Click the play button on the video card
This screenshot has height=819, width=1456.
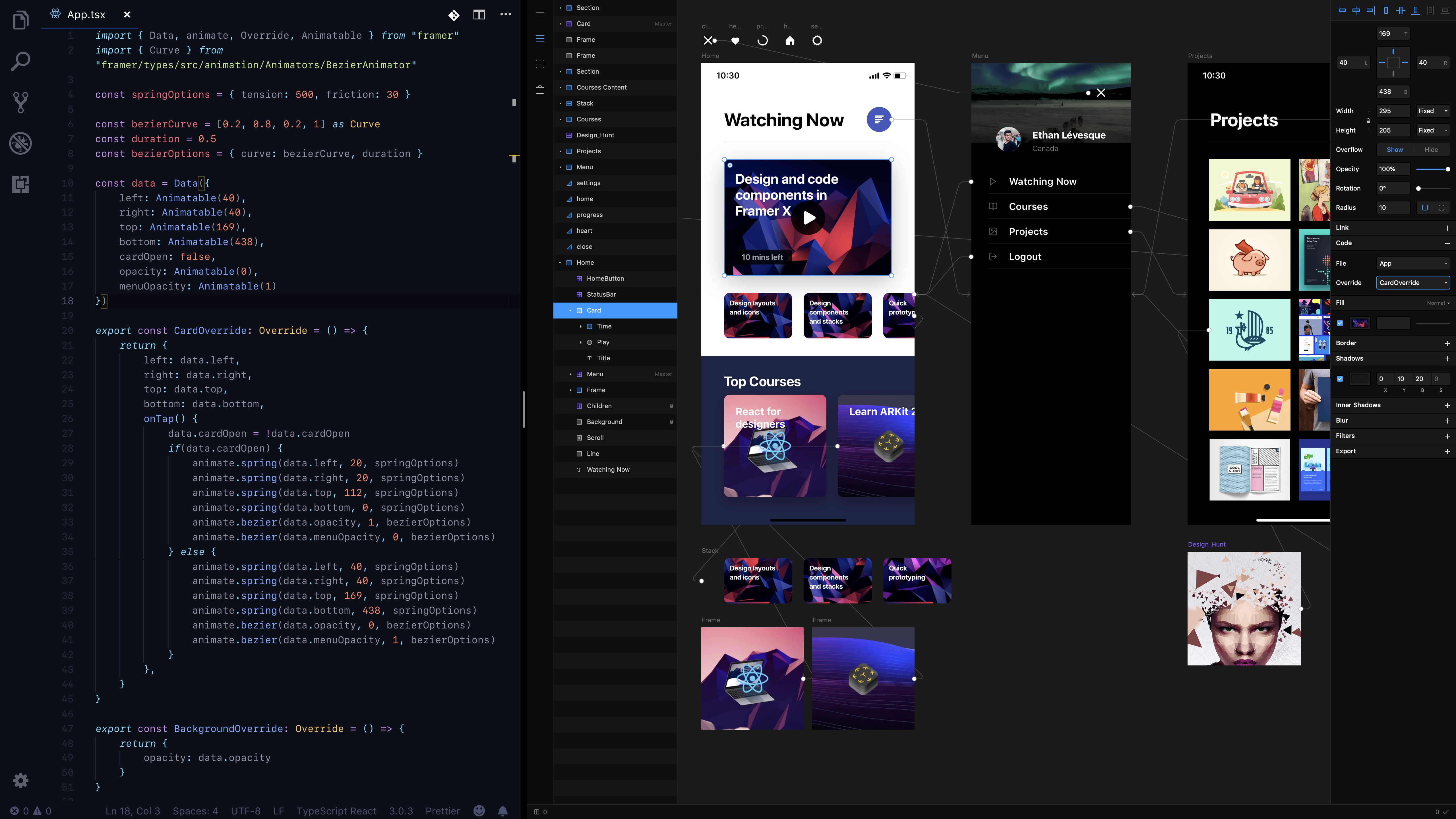point(808,218)
